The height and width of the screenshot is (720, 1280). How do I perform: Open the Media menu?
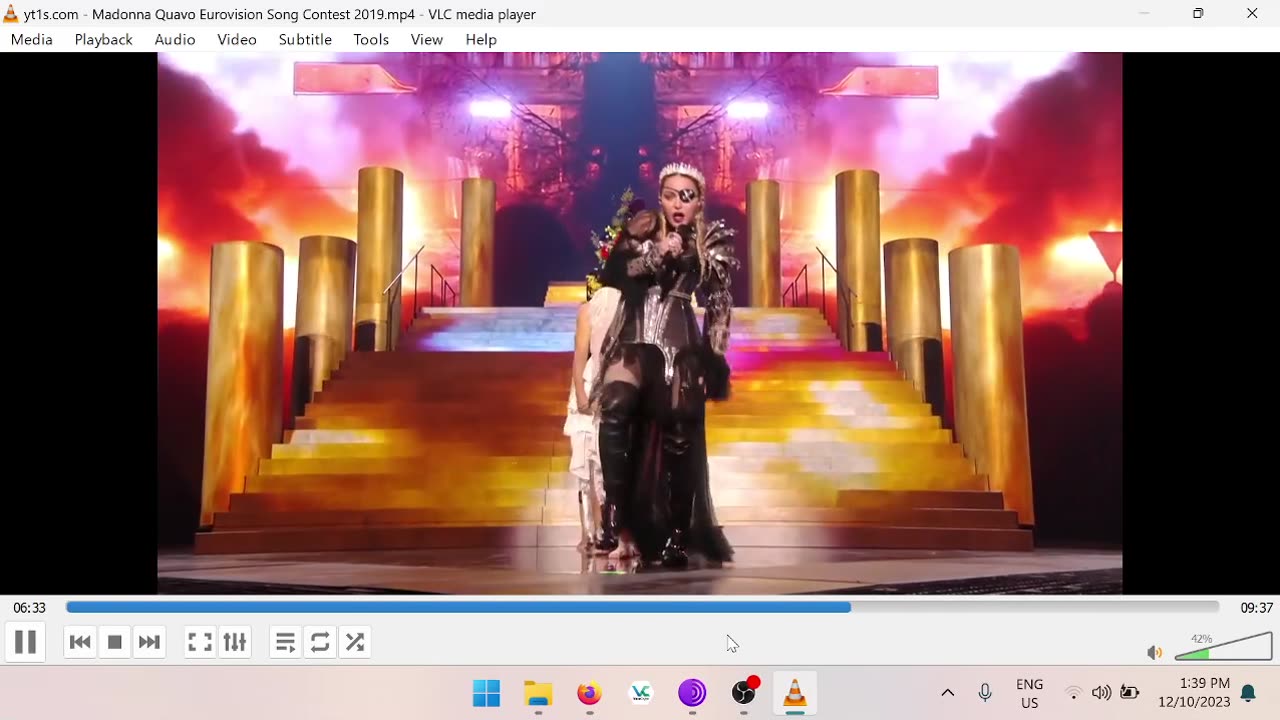tap(32, 39)
